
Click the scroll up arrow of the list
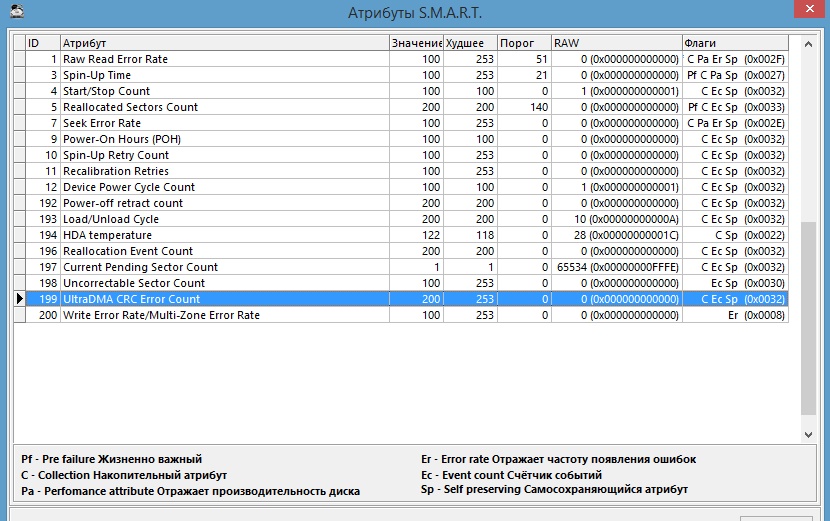coord(808,44)
